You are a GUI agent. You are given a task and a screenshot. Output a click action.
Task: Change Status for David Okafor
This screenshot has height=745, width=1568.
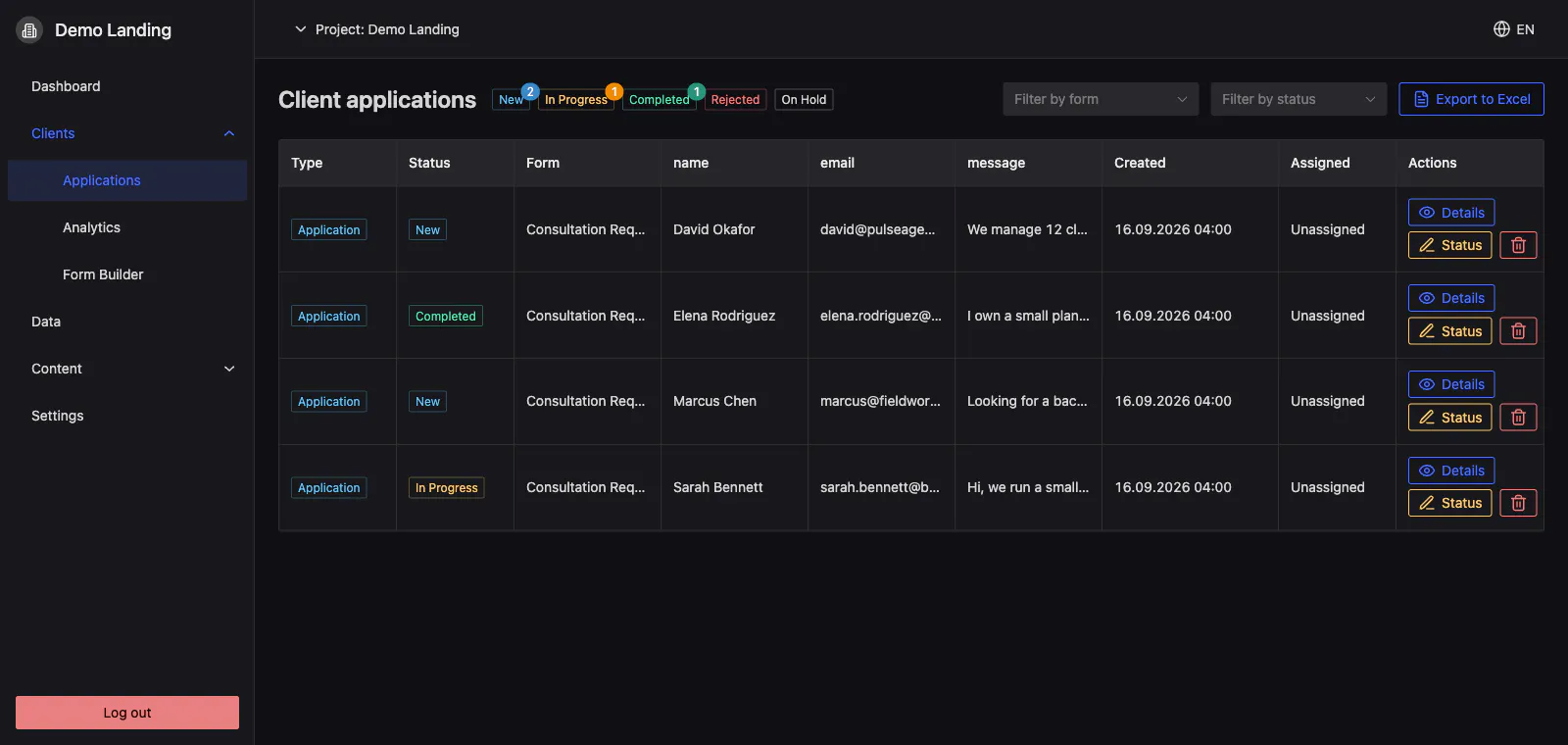click(1450, 245)
